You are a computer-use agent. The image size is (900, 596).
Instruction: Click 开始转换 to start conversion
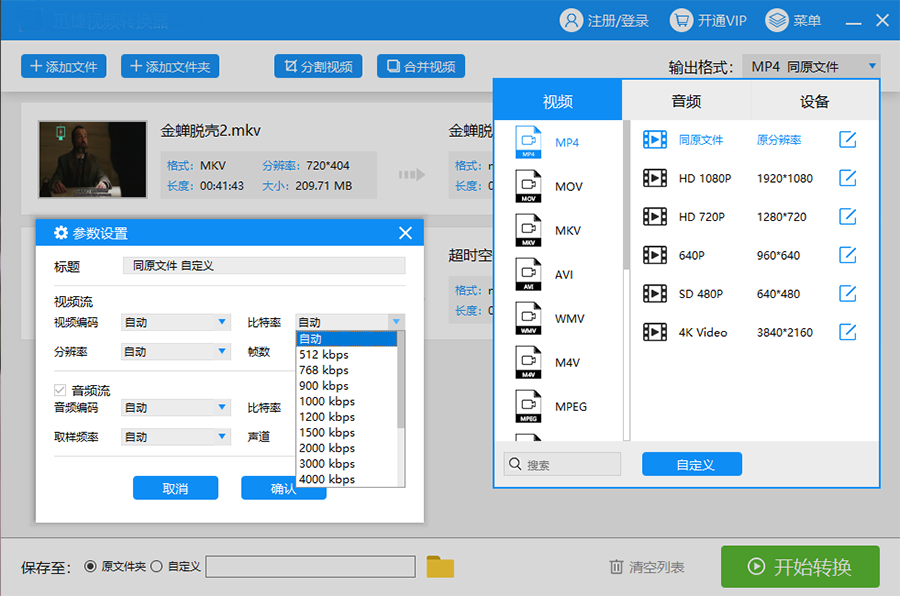(x=800, y=567)
